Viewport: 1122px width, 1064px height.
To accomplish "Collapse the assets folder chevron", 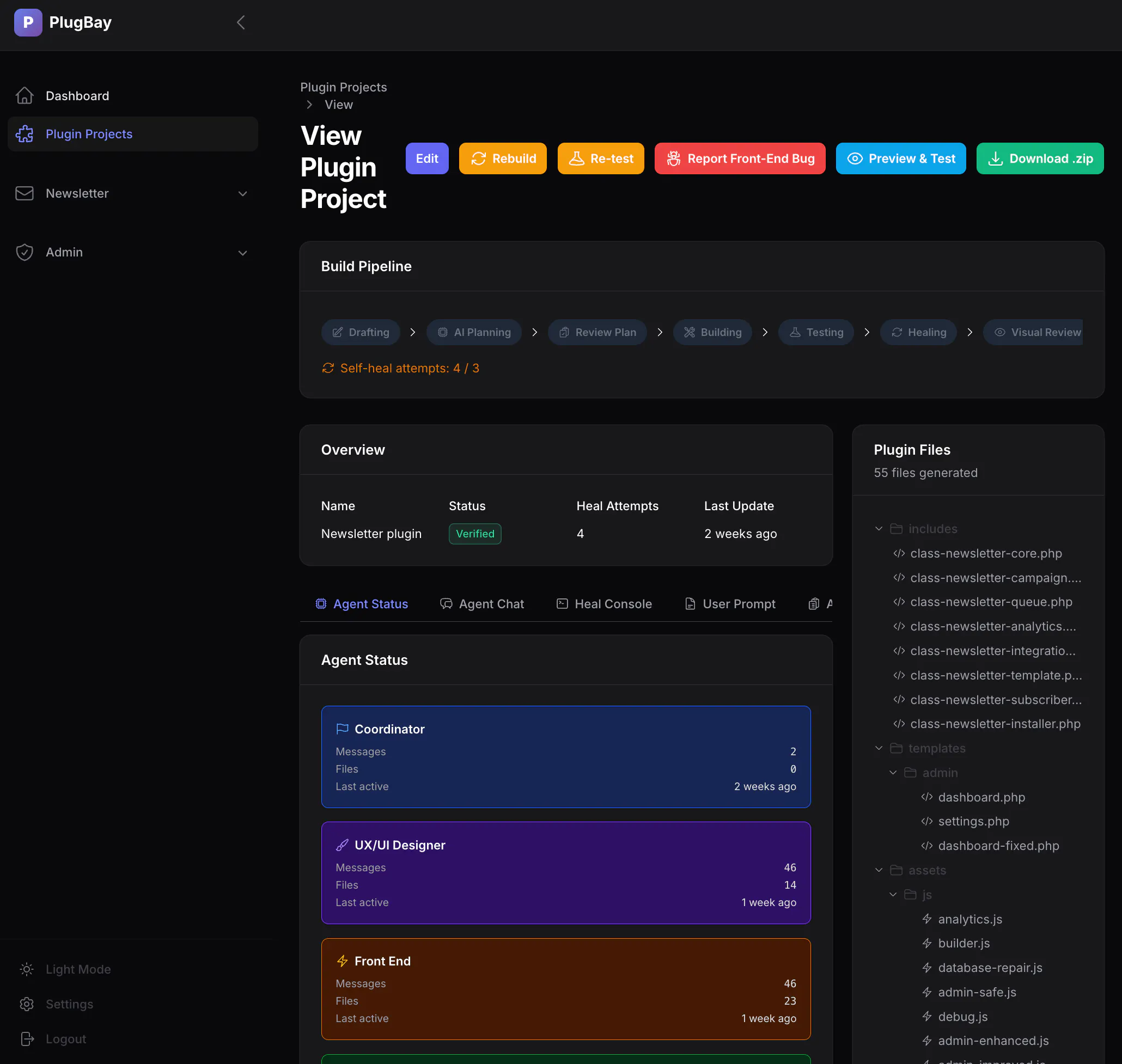I will pos(879,870).
